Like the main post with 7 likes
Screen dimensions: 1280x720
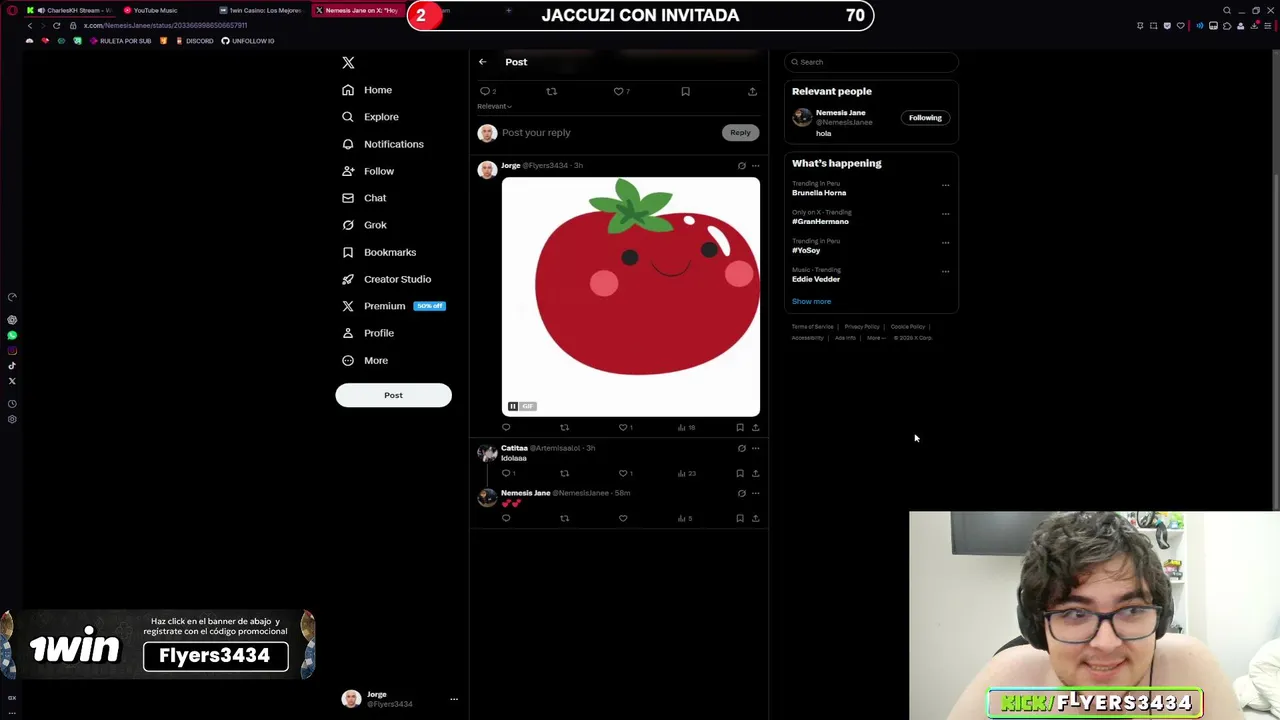[621, 91]
